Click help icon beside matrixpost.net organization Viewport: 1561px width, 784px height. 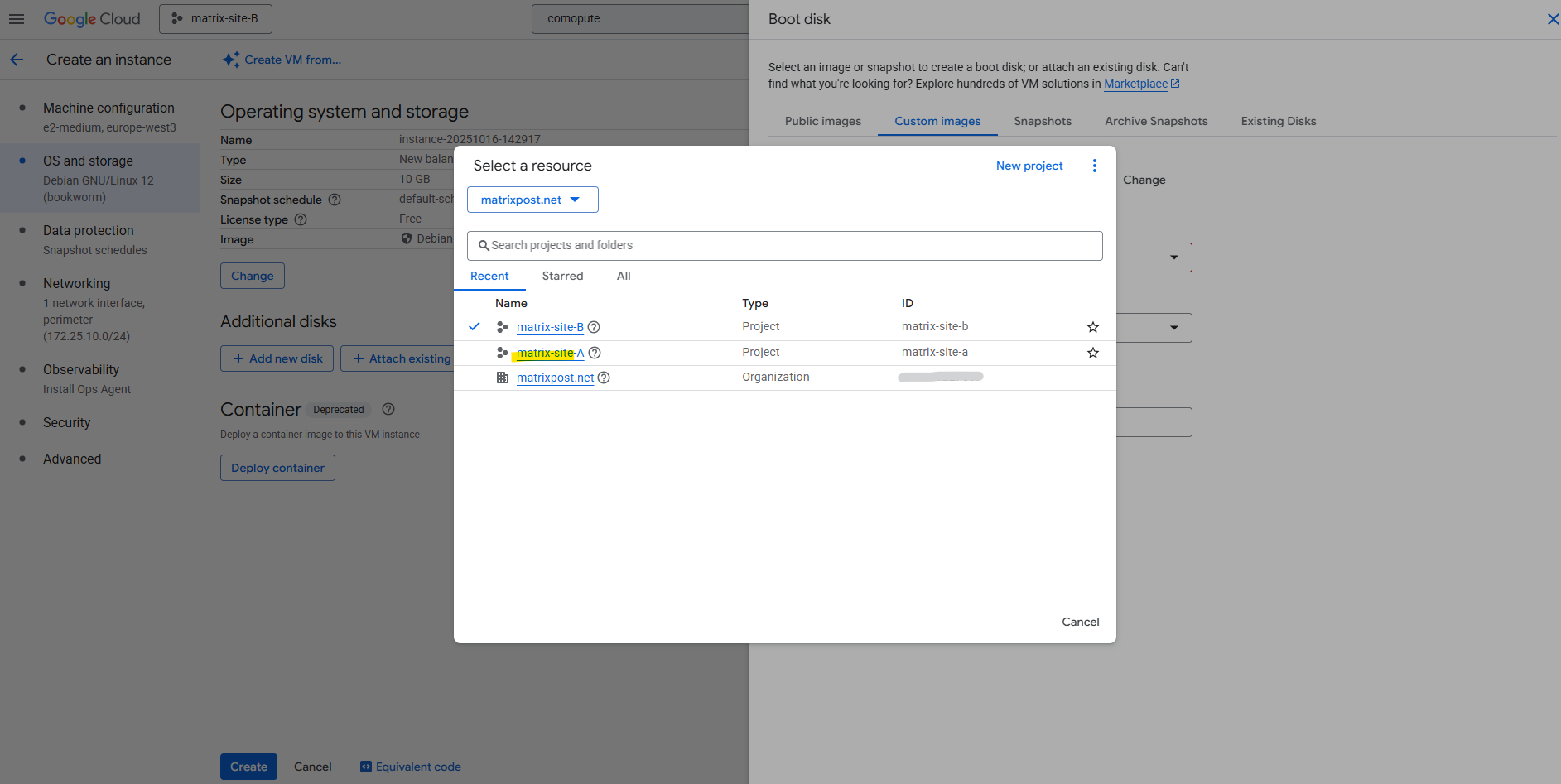pyautogui.click(x=604, y=378)
